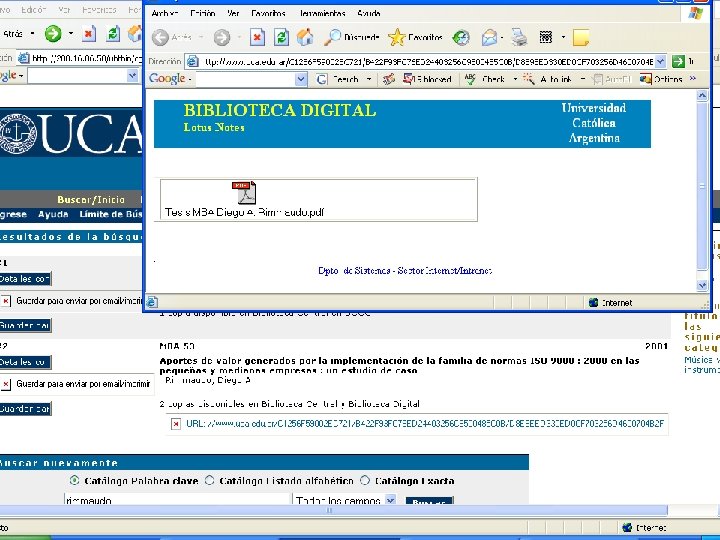Expand Google toolbar overflow chevron
The width and height of the screenshot is (720, 540).
coord(693,79)
